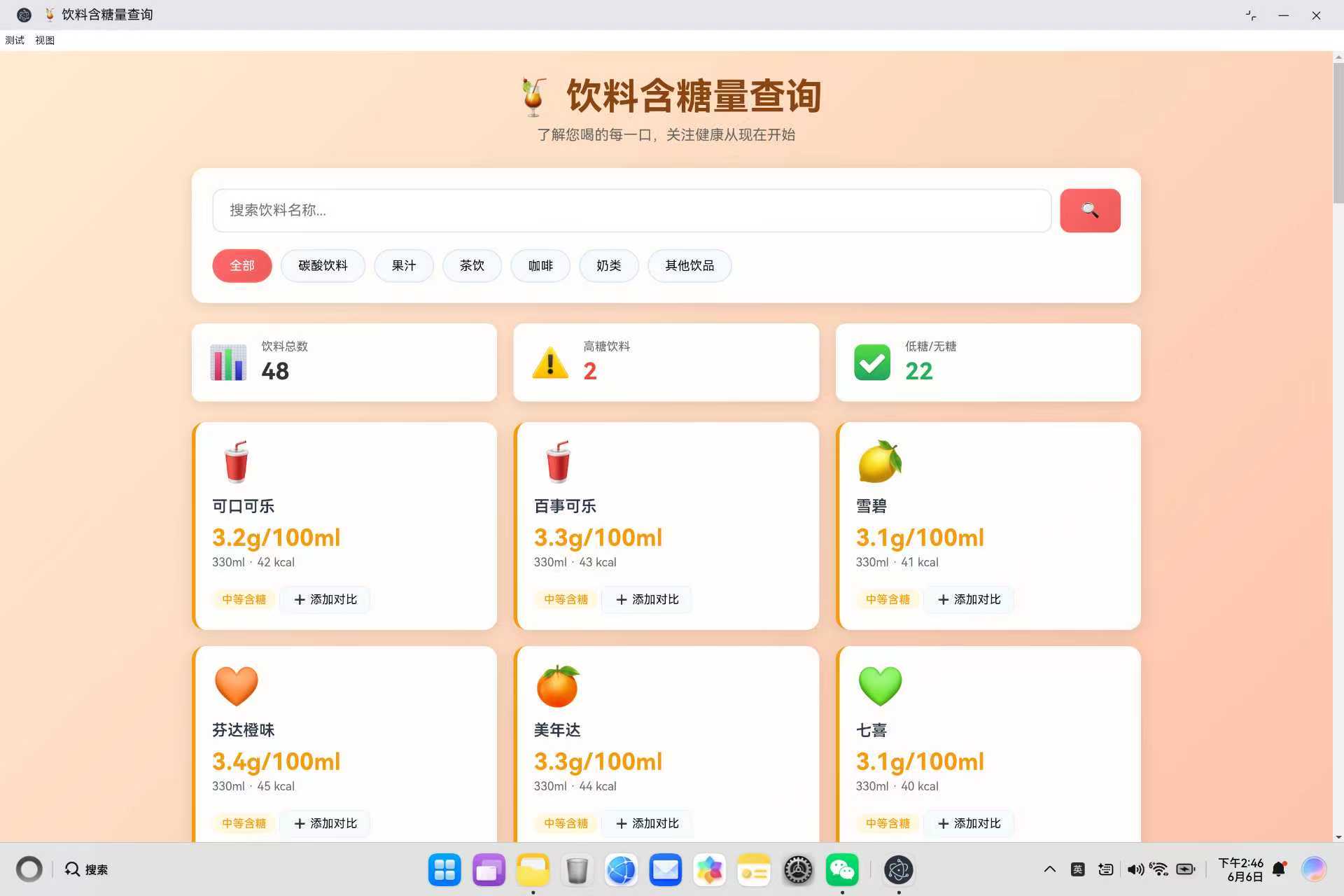Open the mail app in taskbar
1344x896 pixels.
[x=665, y=870]
